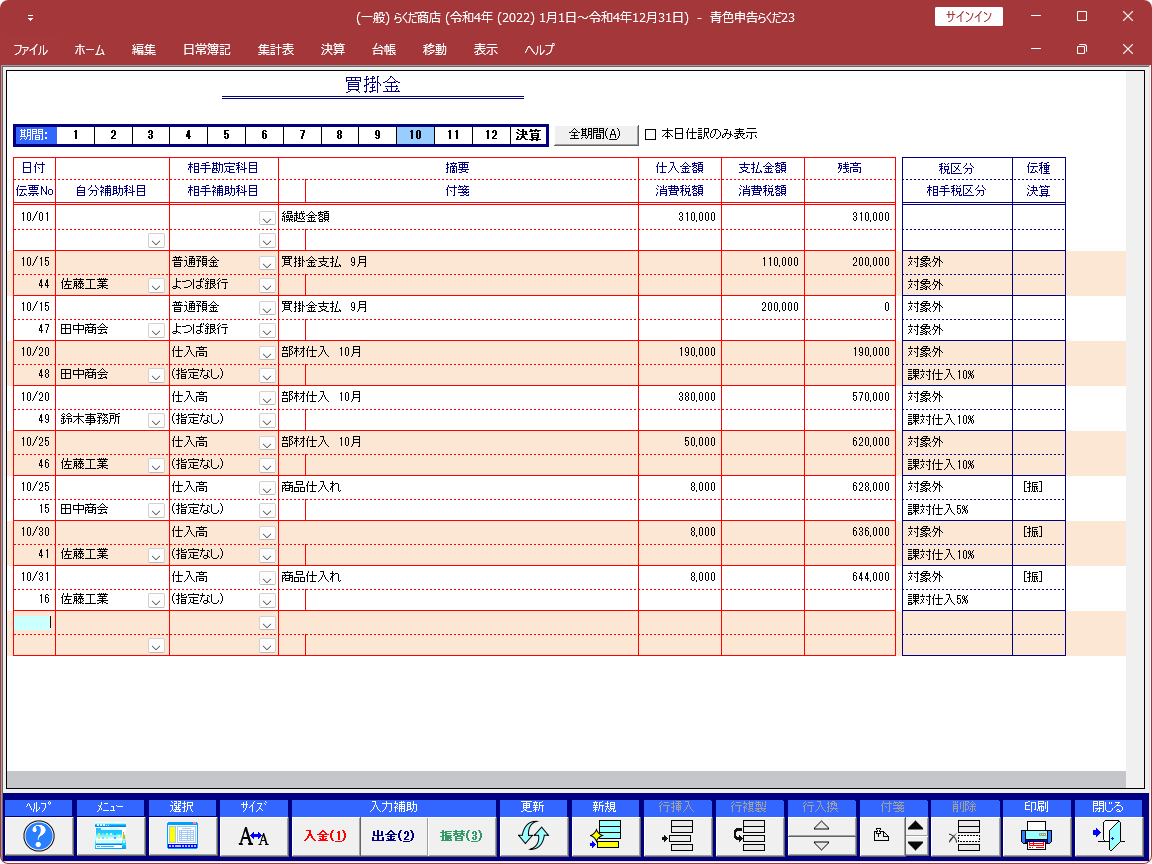1152x864 pixels.
Task: Select period month 1
Action: (76, 135)
